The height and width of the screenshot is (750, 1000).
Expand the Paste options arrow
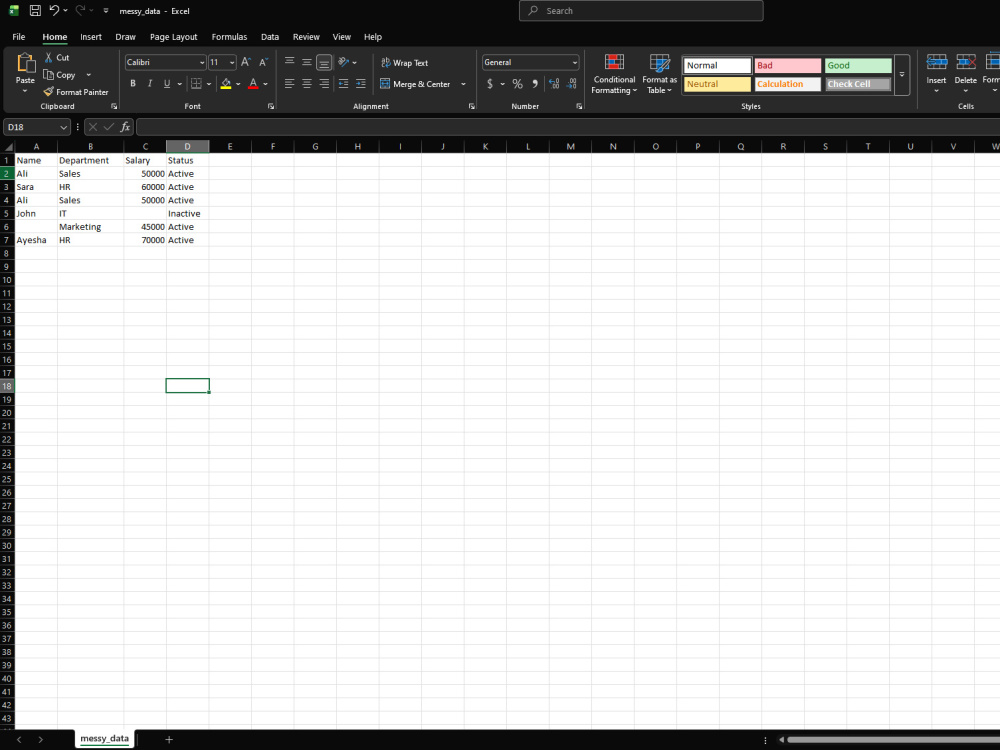point(26,91)
